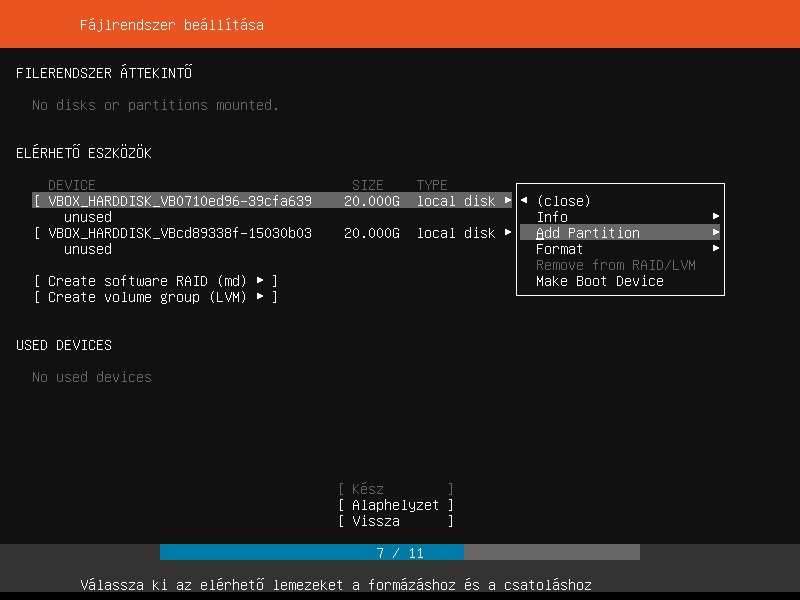
Task: Open Create software RAID (md) menu
Action: pyautogui.click(x=155, y=281)
